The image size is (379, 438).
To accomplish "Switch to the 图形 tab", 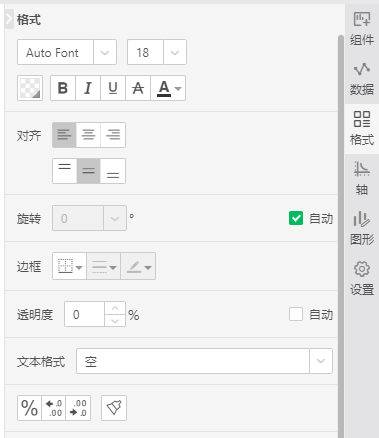I will pos(362,229).
